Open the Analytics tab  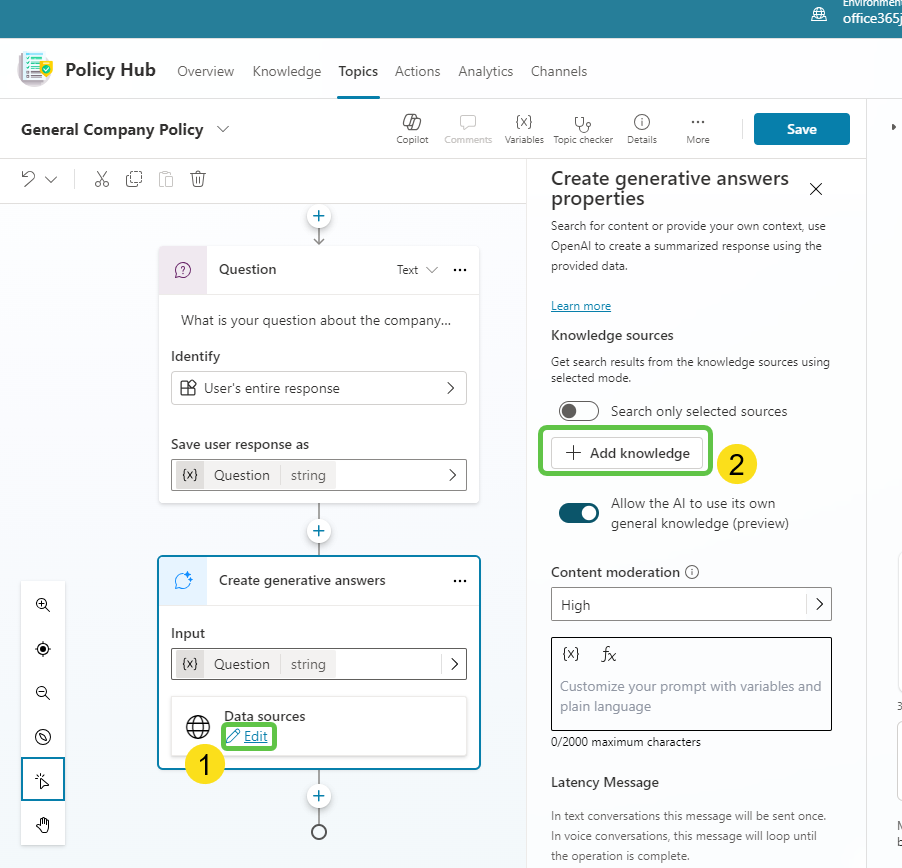click(485, 71)
